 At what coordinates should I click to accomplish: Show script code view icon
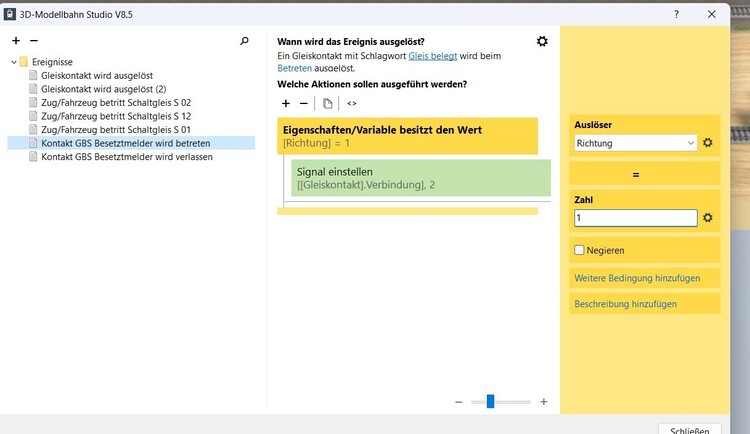(x=352, y=103)
